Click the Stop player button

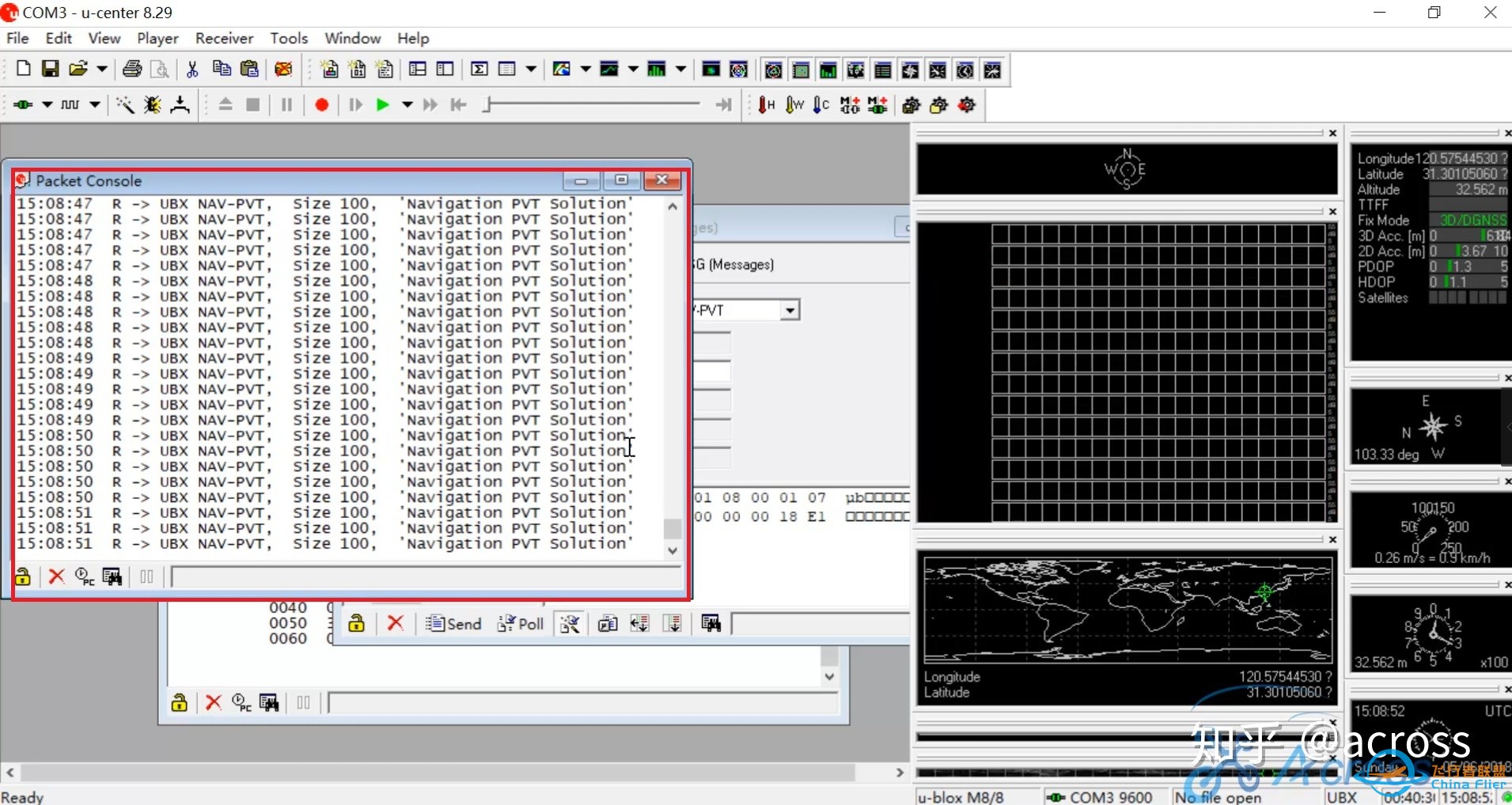[253, 104]
